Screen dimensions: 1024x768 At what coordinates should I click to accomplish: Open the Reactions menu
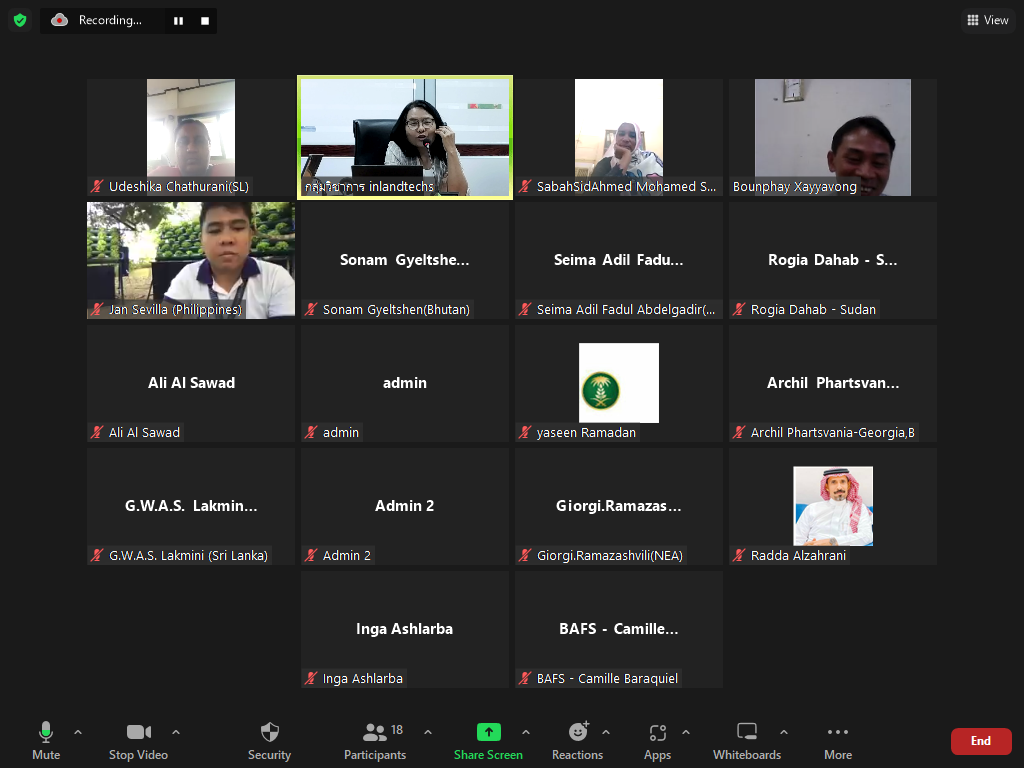577,741
